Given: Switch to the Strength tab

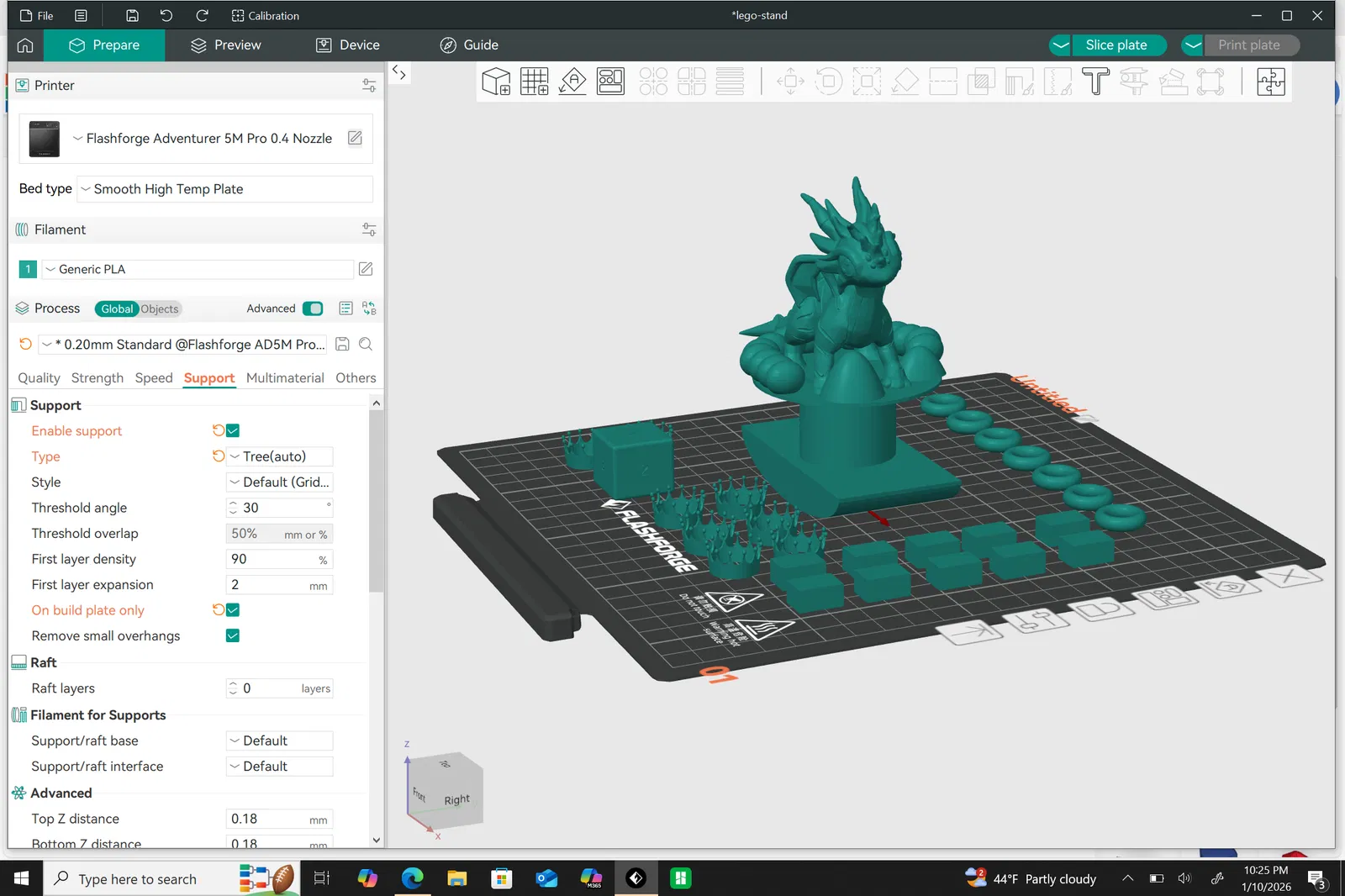Looking at the screenshot, I should (98, 378).
